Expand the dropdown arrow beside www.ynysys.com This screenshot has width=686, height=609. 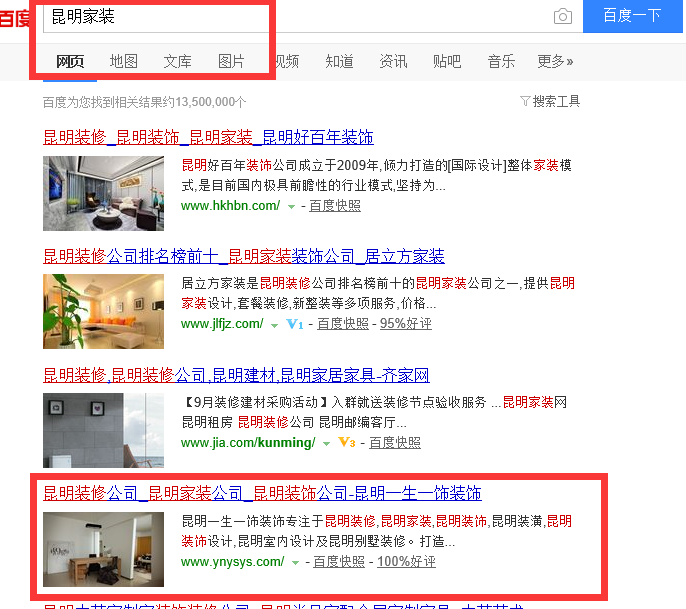point(295,563)
